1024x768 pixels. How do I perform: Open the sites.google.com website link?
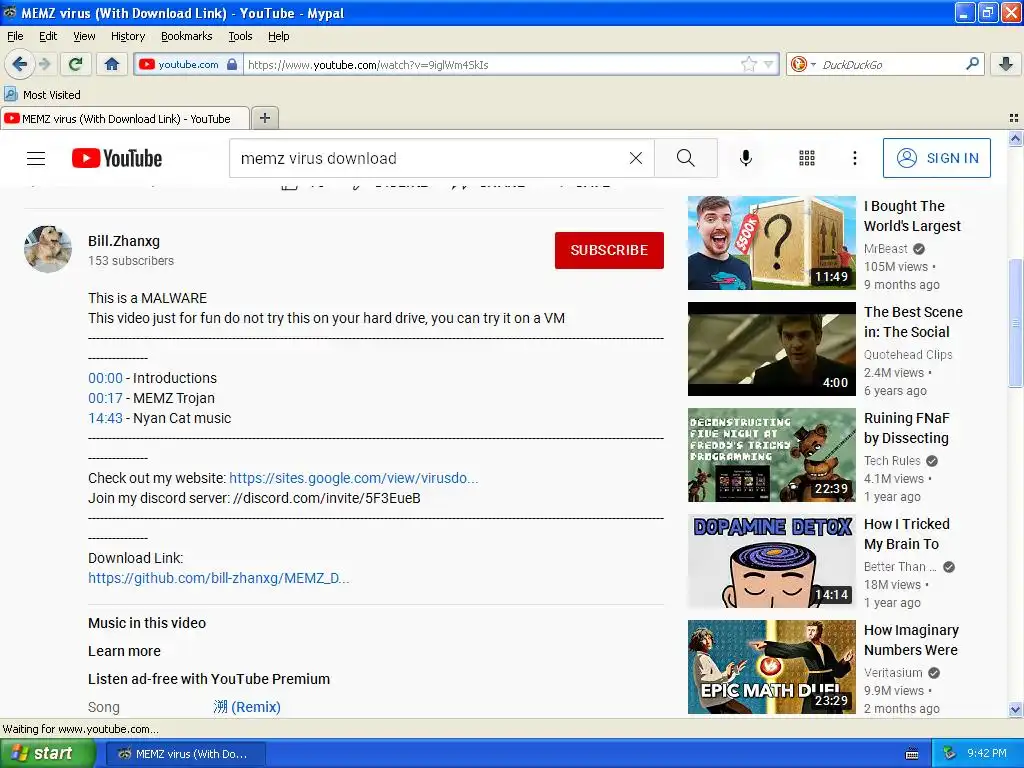pyautogui.click(x=353, y=478)
